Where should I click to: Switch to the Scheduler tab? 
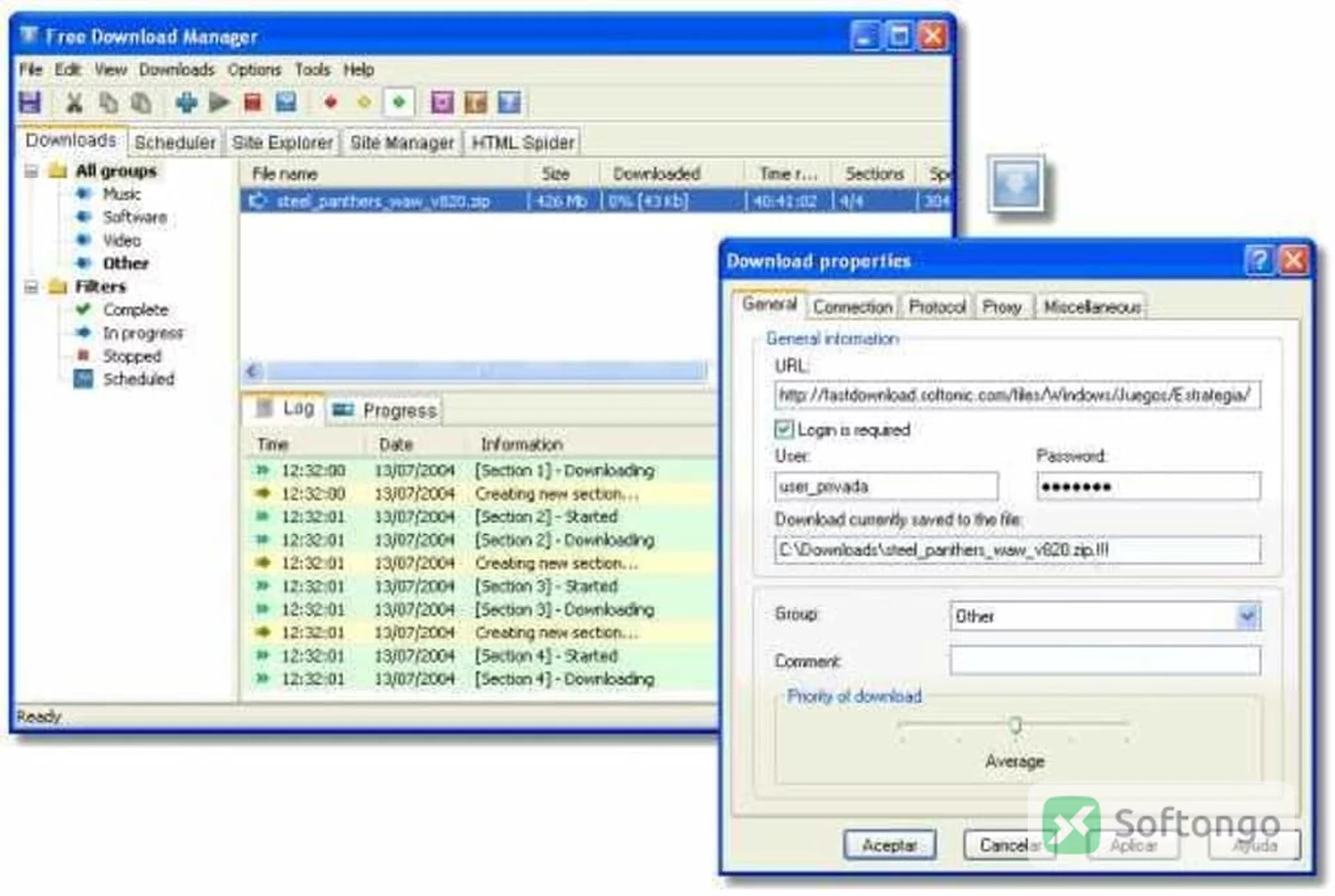[x=175, y=142]
